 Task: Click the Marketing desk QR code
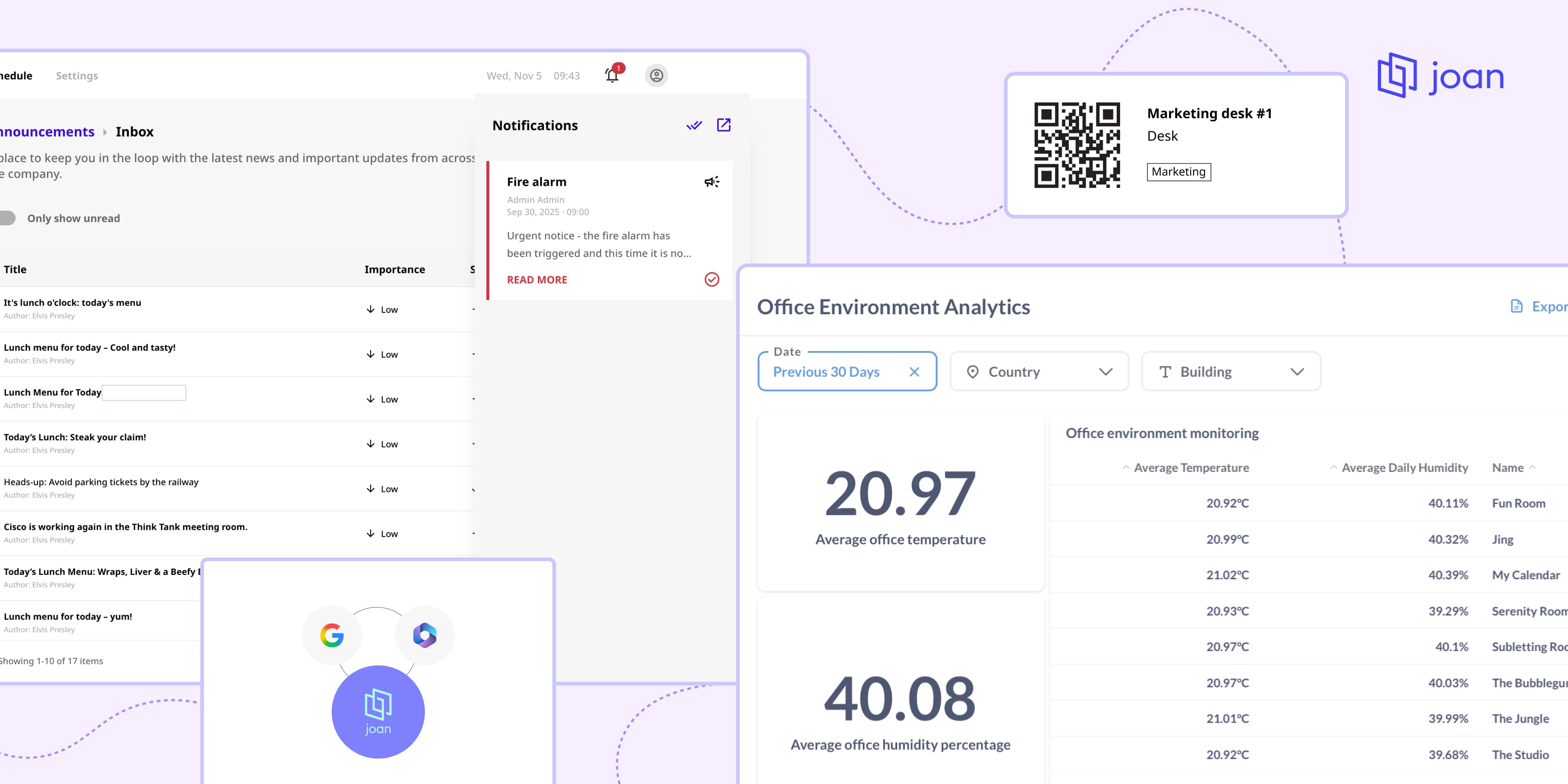(x=1077, y=145)
